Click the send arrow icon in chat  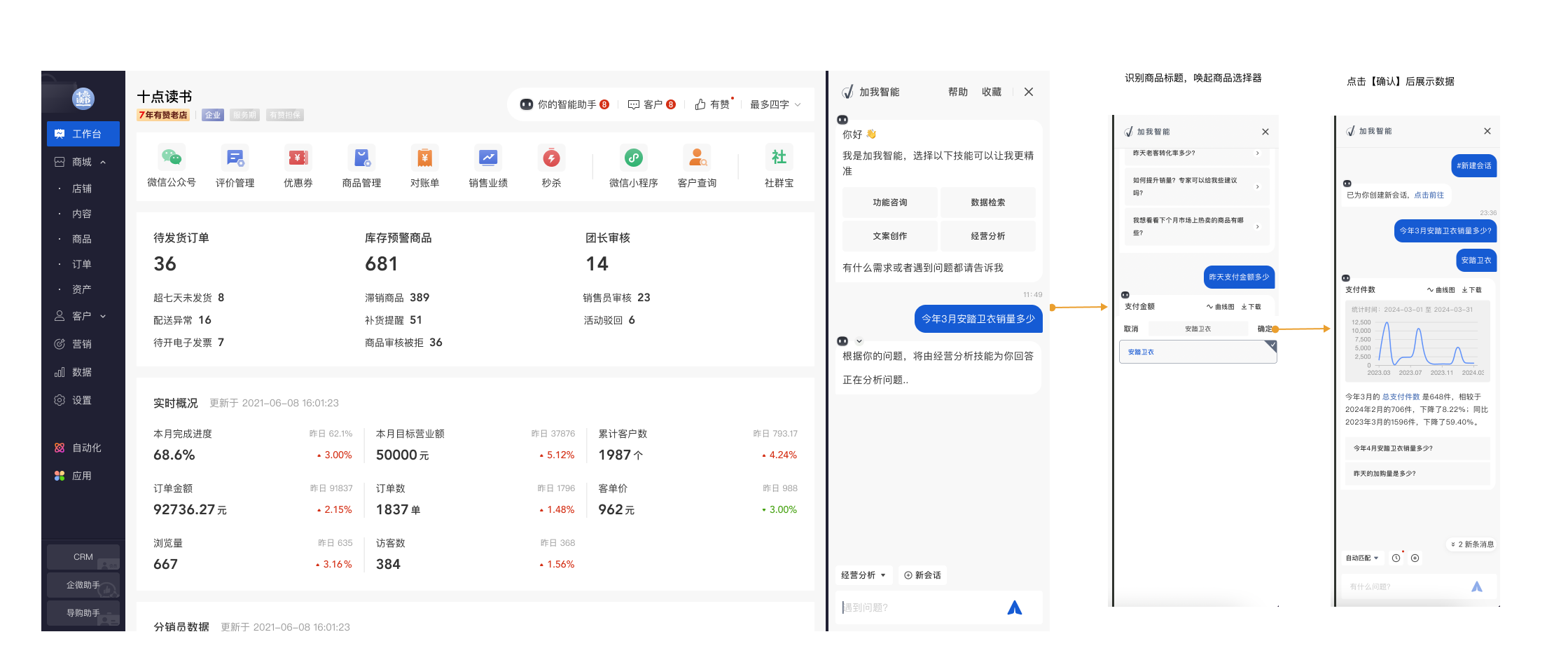[1014, 607]
